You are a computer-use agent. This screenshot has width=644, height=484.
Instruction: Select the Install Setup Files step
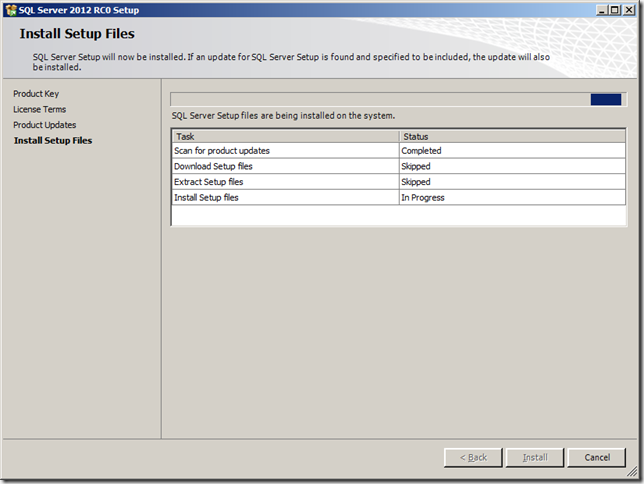coord(53,141)
